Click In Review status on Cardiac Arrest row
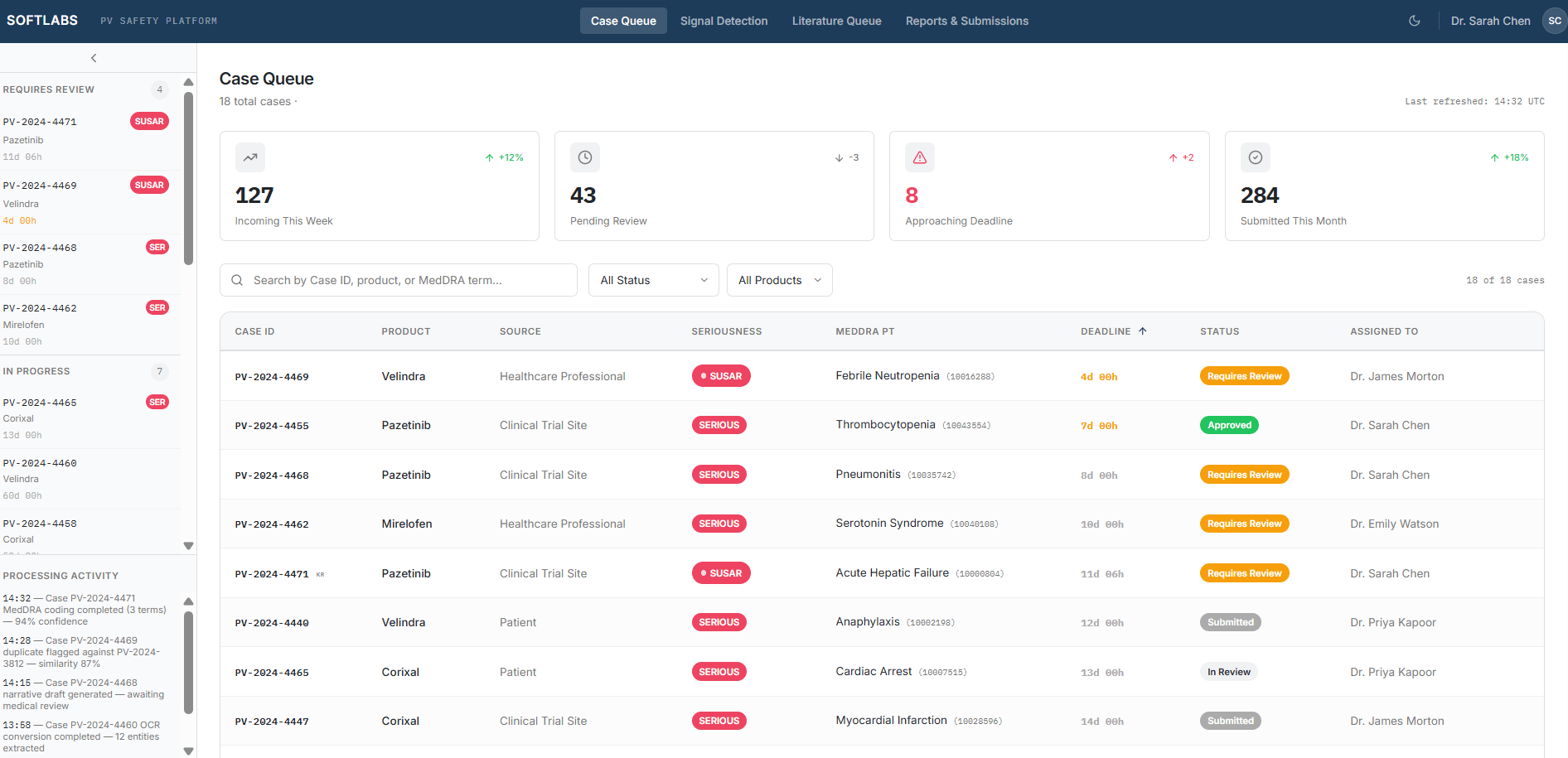This screenshot has width=1568, height=758. coord(1228,672)
